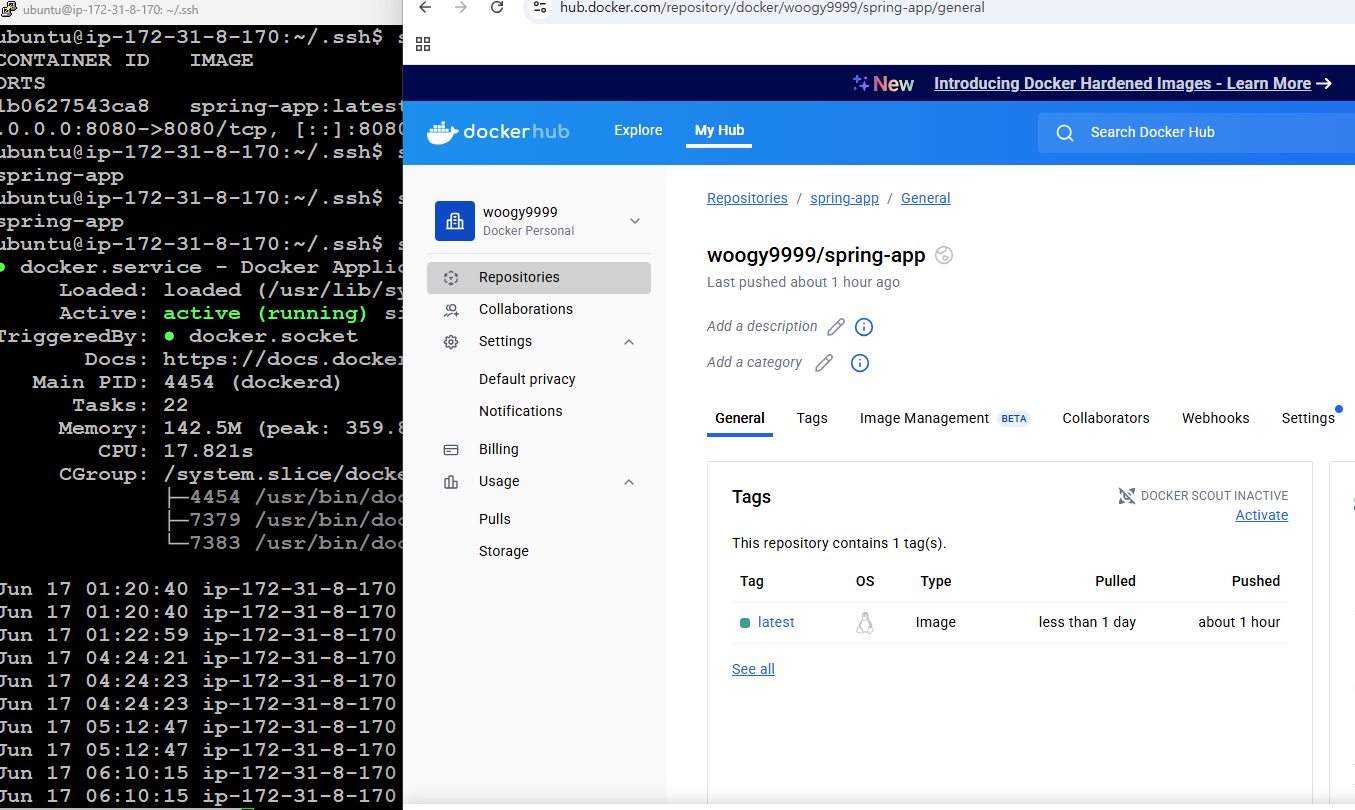Reload the page with refresh icon
The image size is (1355, 810).
497,7
